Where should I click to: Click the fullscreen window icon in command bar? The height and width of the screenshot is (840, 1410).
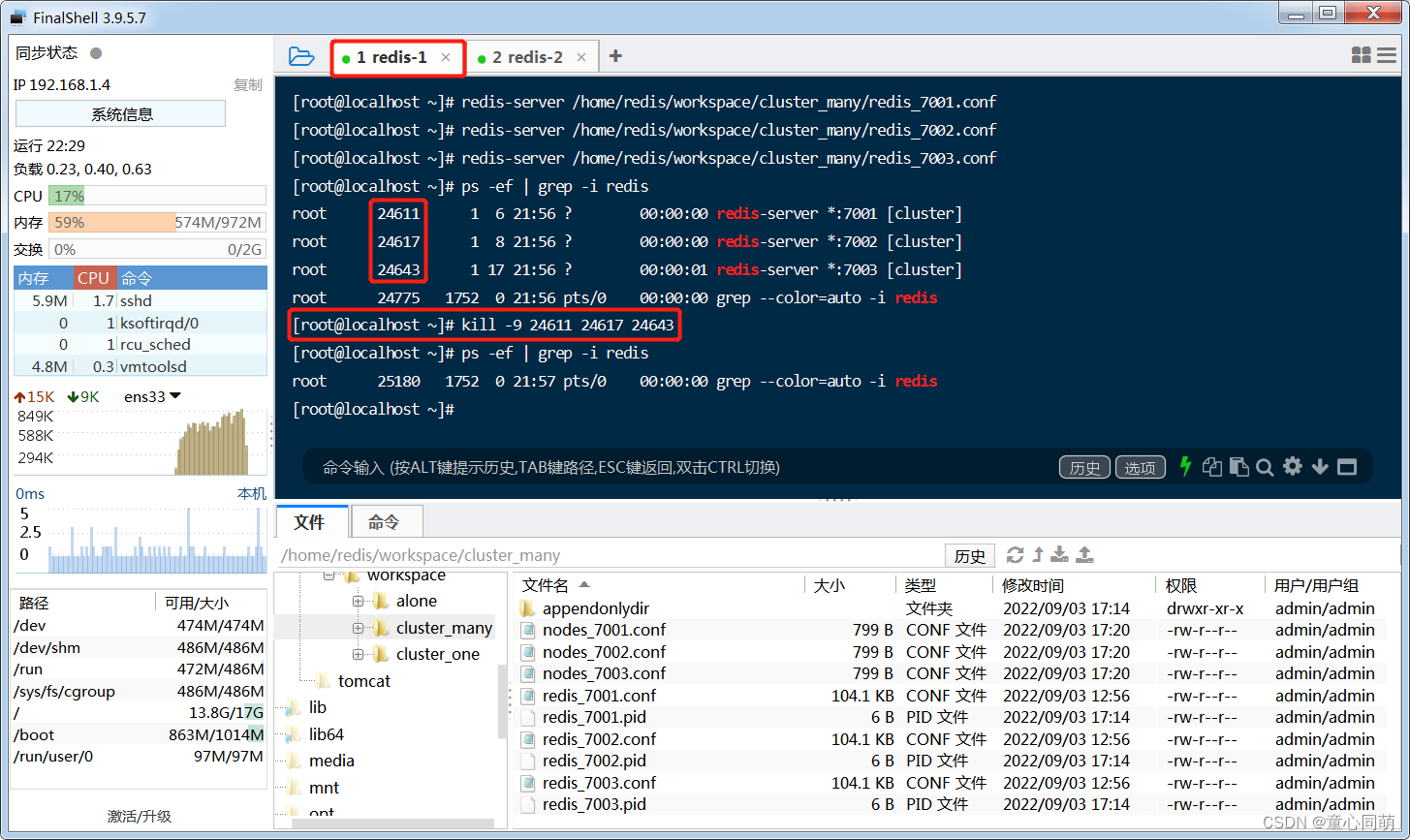click(1347, 467)
